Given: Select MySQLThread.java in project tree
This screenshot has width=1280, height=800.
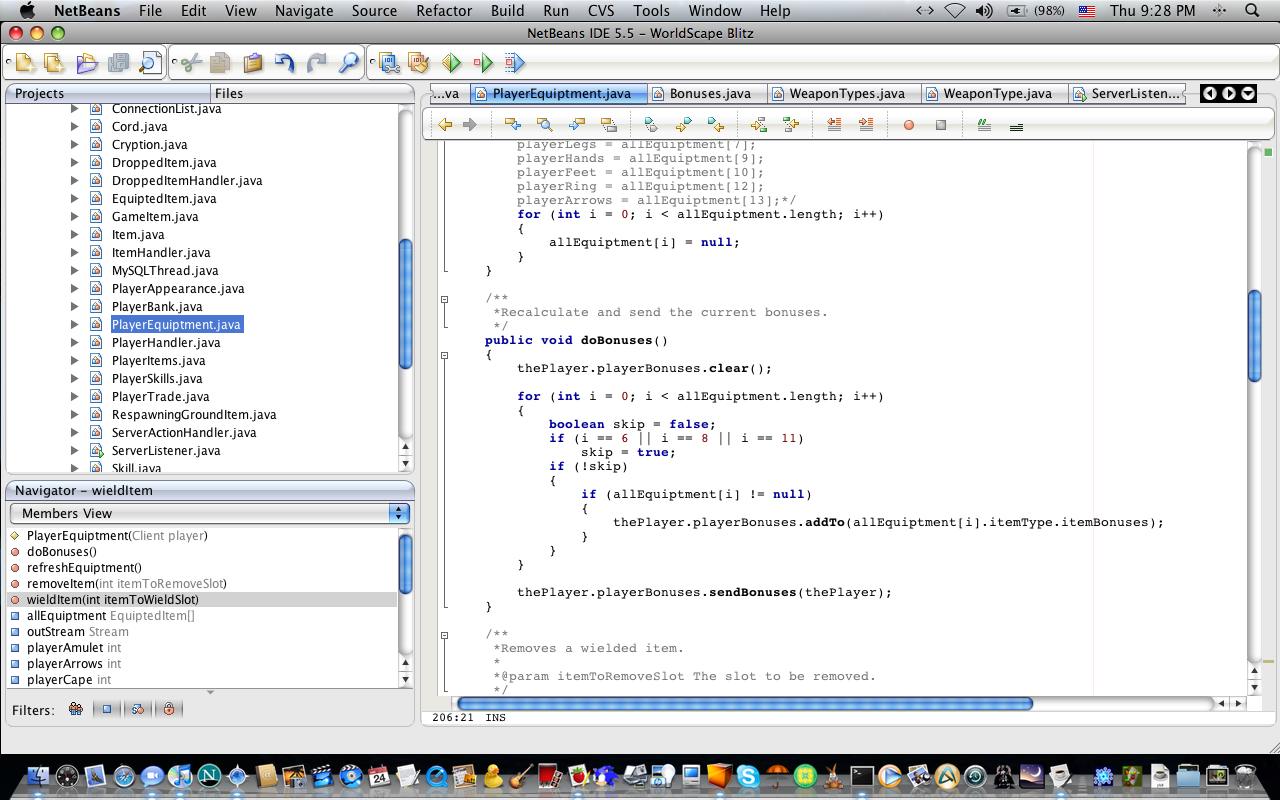Looking at the screenshot, I should coord(165,271).
